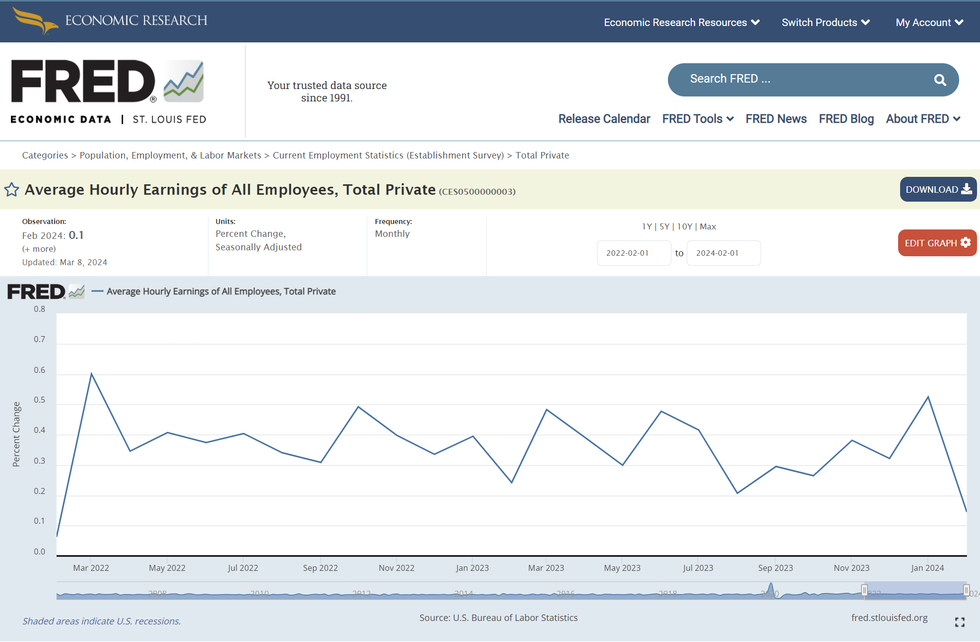Click the fullscreen icon below the chart

[959, 622]
